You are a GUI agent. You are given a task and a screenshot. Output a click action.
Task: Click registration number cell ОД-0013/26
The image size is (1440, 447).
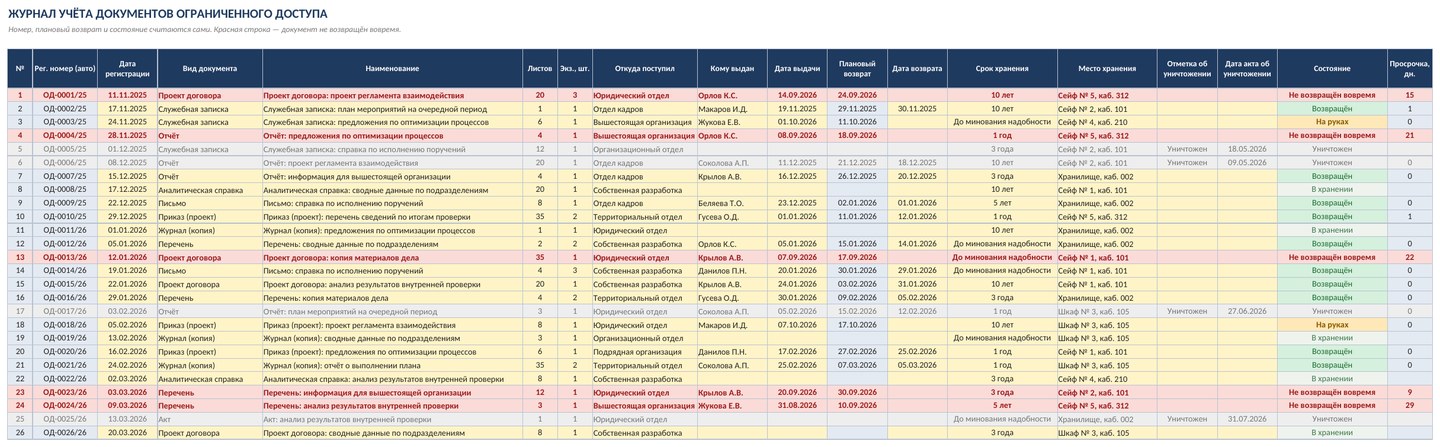pyautogui.click(x=65, y=257)
